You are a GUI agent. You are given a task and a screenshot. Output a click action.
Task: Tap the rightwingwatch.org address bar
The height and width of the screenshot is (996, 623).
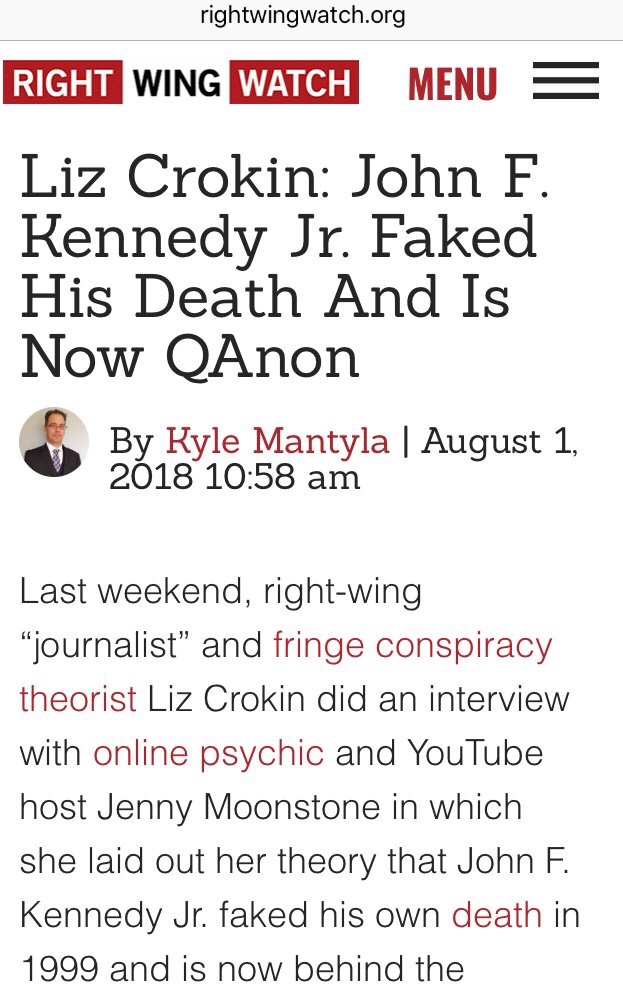(x=311, y=17)
